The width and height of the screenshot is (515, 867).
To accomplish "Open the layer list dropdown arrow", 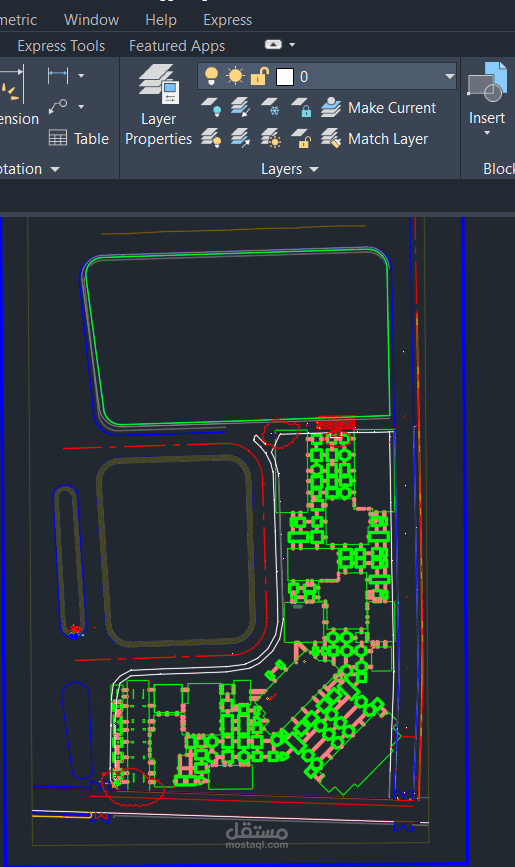I will click(x=450, y=76).
